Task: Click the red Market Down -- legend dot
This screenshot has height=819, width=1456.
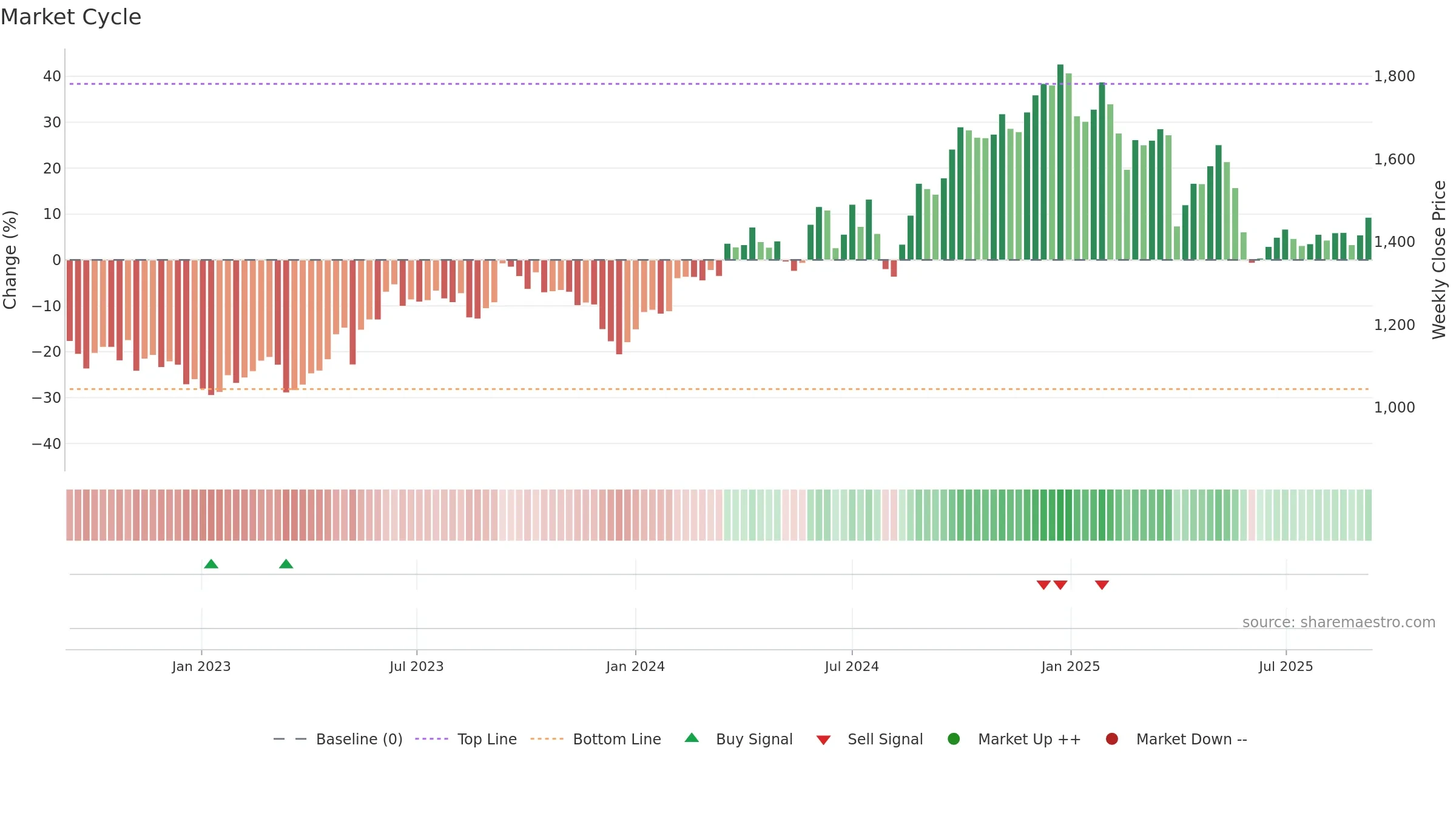Action: point(1112,739)
